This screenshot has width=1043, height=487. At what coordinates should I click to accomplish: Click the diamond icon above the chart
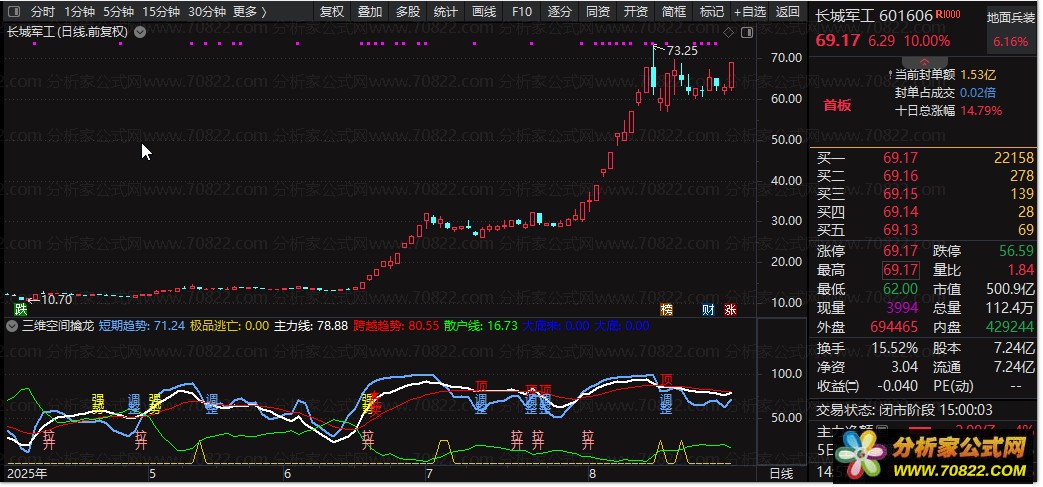point(728,33)
